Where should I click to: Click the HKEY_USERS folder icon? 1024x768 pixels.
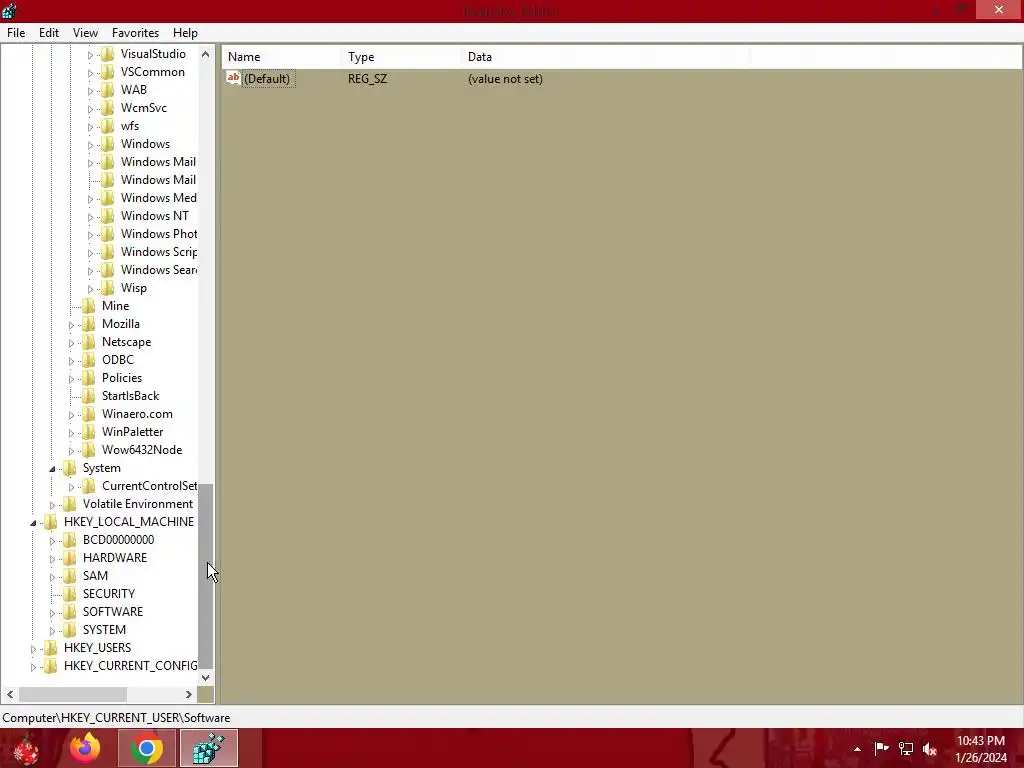pos(51,648)
